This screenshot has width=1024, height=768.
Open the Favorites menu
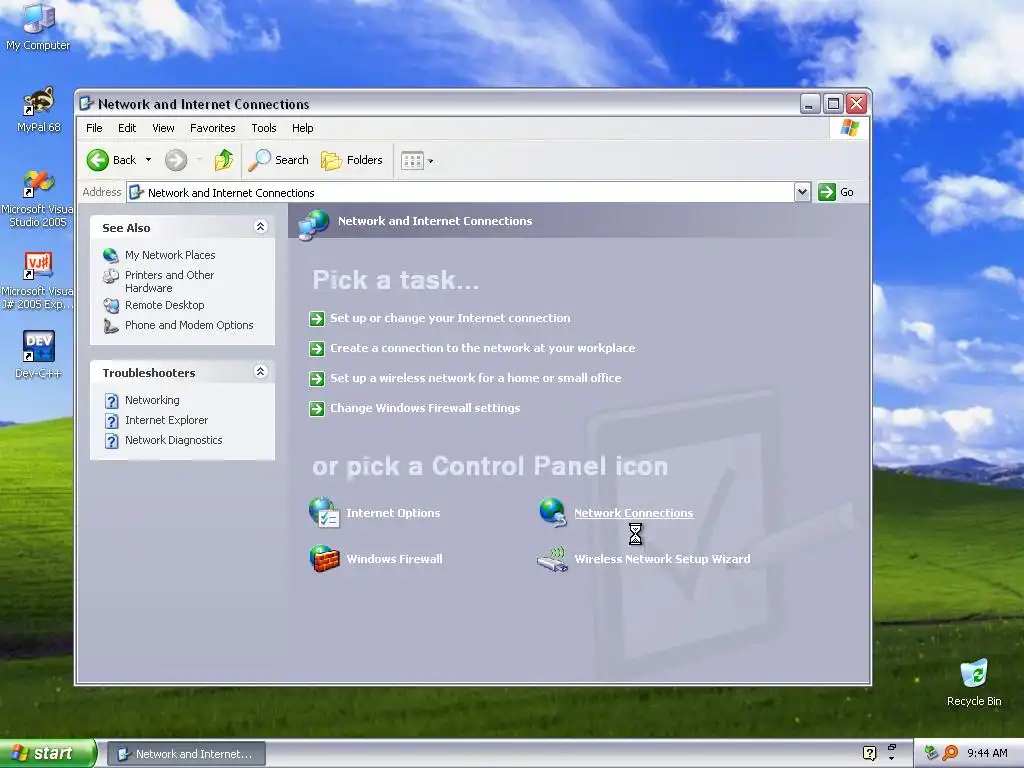click(x=212, y=128)
